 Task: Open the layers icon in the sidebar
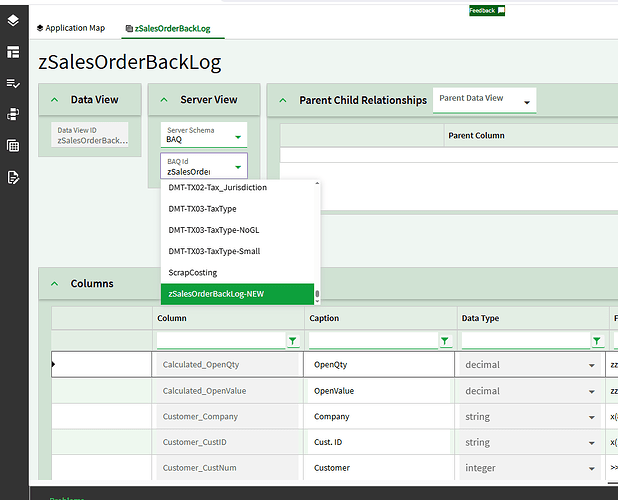click(x=13, y=20)
